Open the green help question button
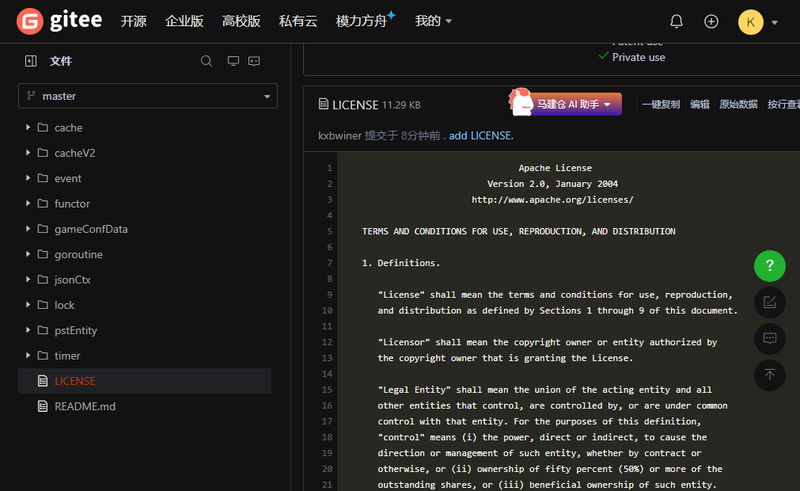Image resolution: width=800 pixels, height=491 pixels. pos(769,266)
